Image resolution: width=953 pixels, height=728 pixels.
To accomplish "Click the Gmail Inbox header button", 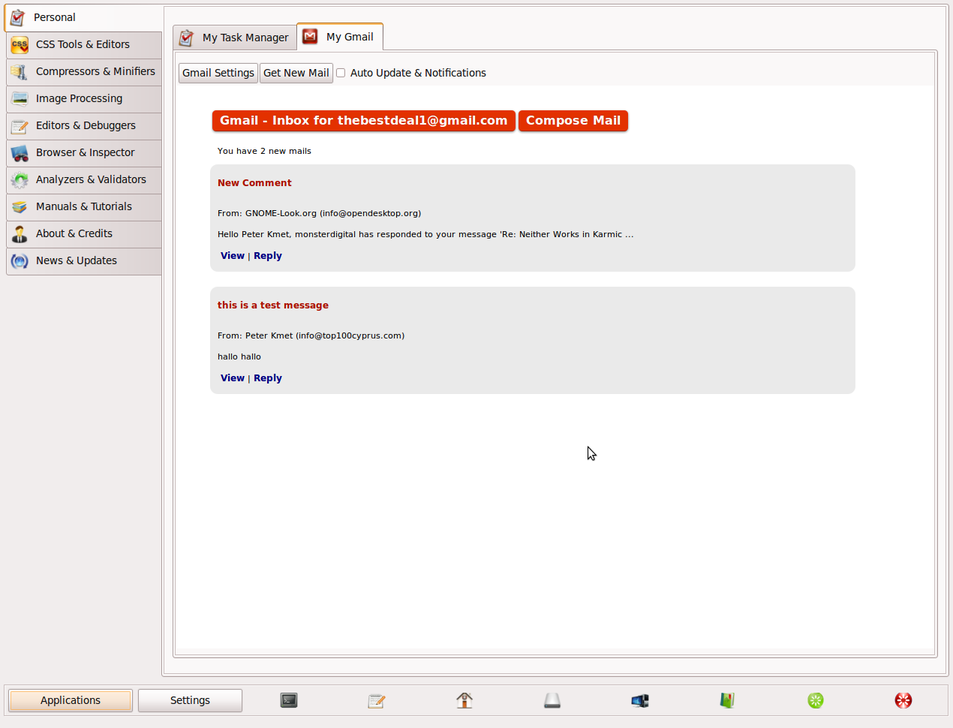I will 363,120.
